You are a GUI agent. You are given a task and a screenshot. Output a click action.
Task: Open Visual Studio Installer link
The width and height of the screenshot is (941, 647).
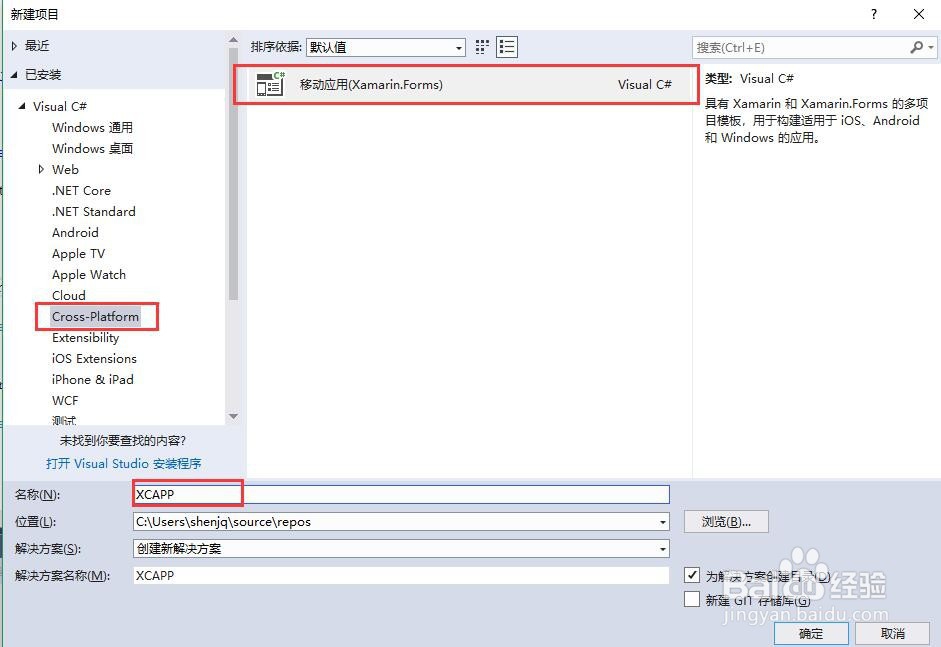click(124, 463)
